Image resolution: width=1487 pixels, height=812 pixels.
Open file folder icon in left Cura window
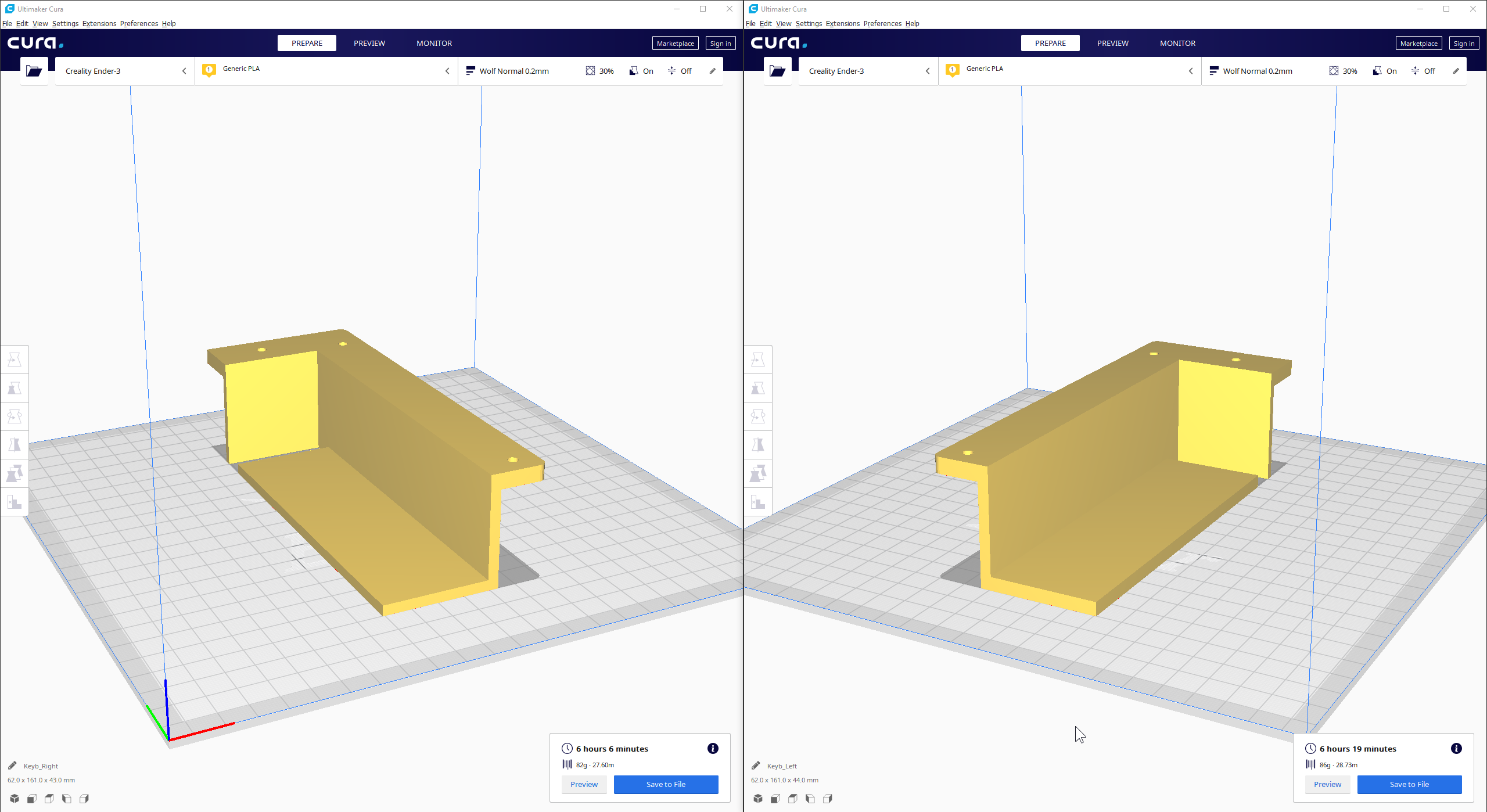(34, 71)
